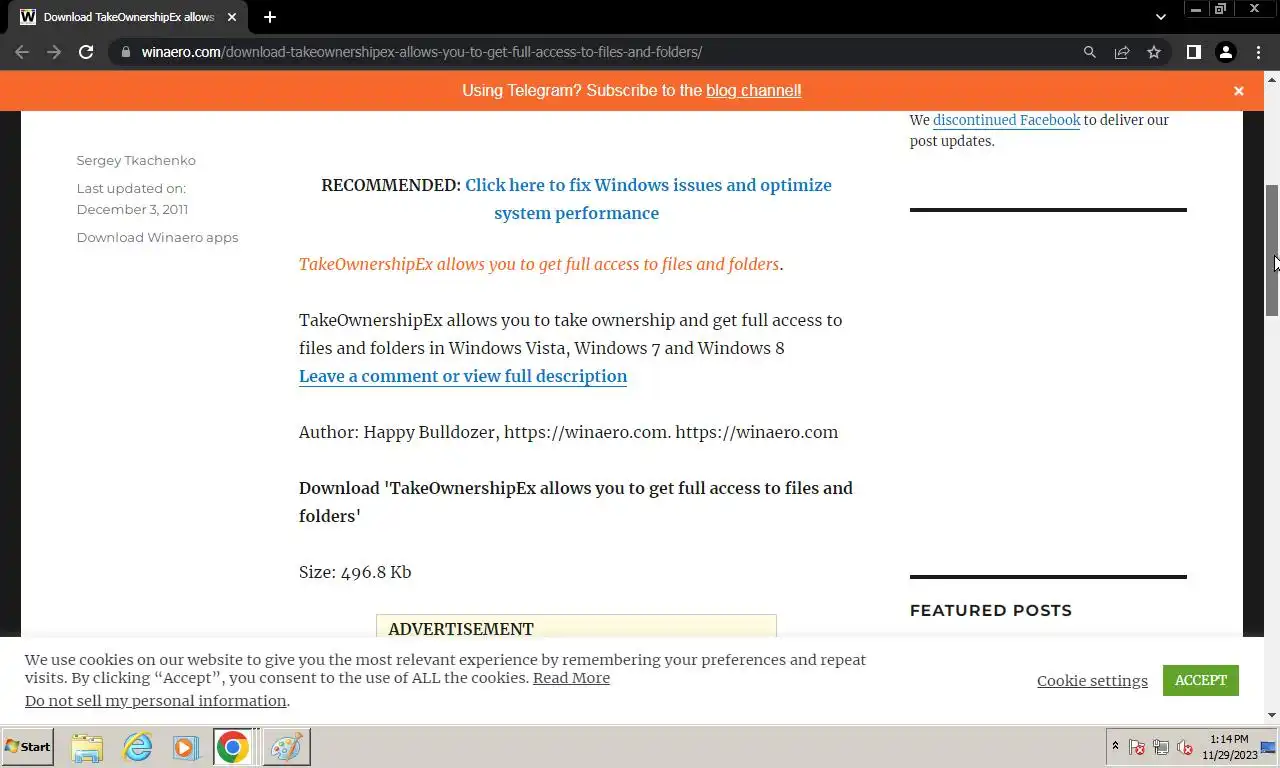This screenshot has width=1280, height=768.
Task: Open the taskbar clock showing 1:14 PM
Action: click(x=1228, y=747)
